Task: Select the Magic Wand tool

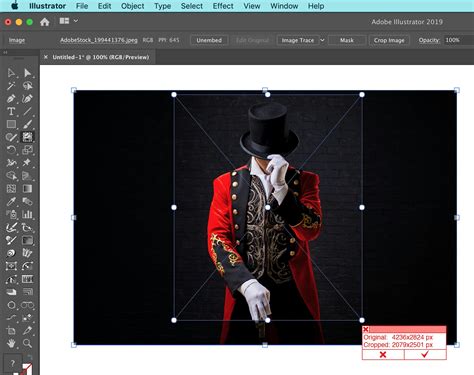Action: tap(11, 86)
